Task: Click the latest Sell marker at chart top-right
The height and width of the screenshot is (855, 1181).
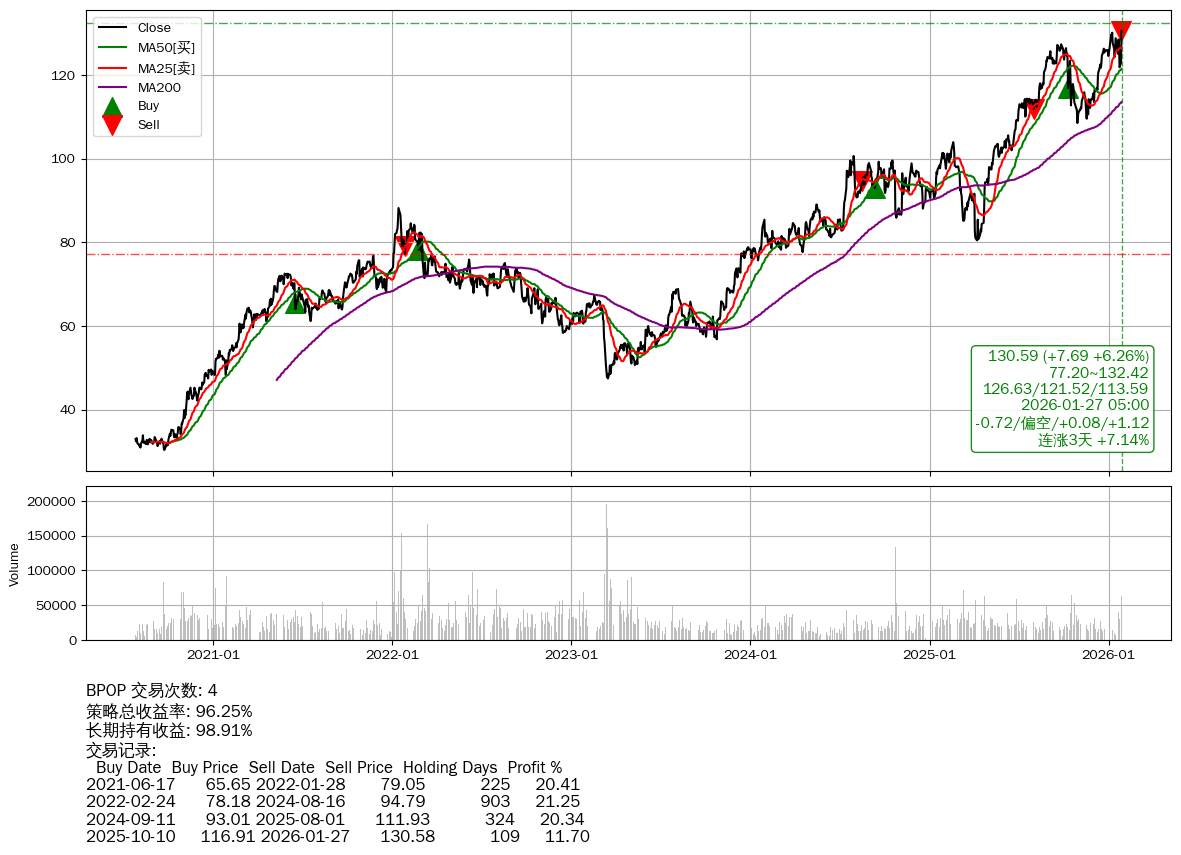Action: [x=1121, y=31]
